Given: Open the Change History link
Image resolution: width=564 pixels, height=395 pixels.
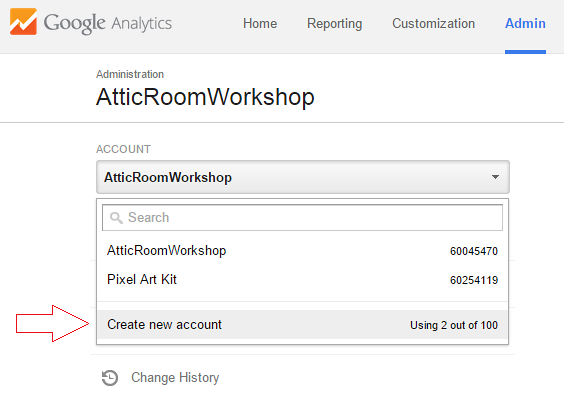Looking at the screenshot, I should [175, 378].
